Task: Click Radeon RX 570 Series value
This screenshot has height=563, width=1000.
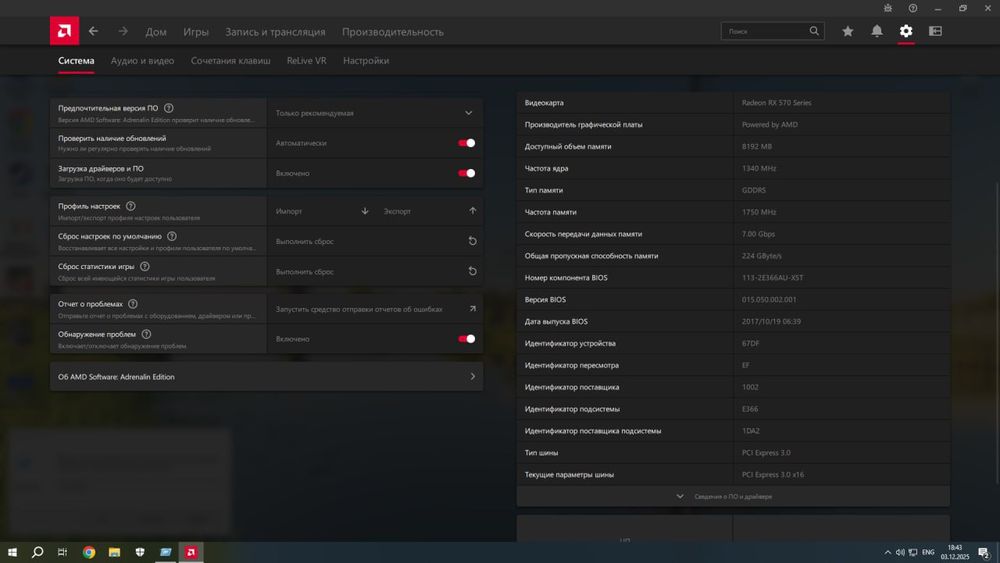Action: tap(776, 103)
